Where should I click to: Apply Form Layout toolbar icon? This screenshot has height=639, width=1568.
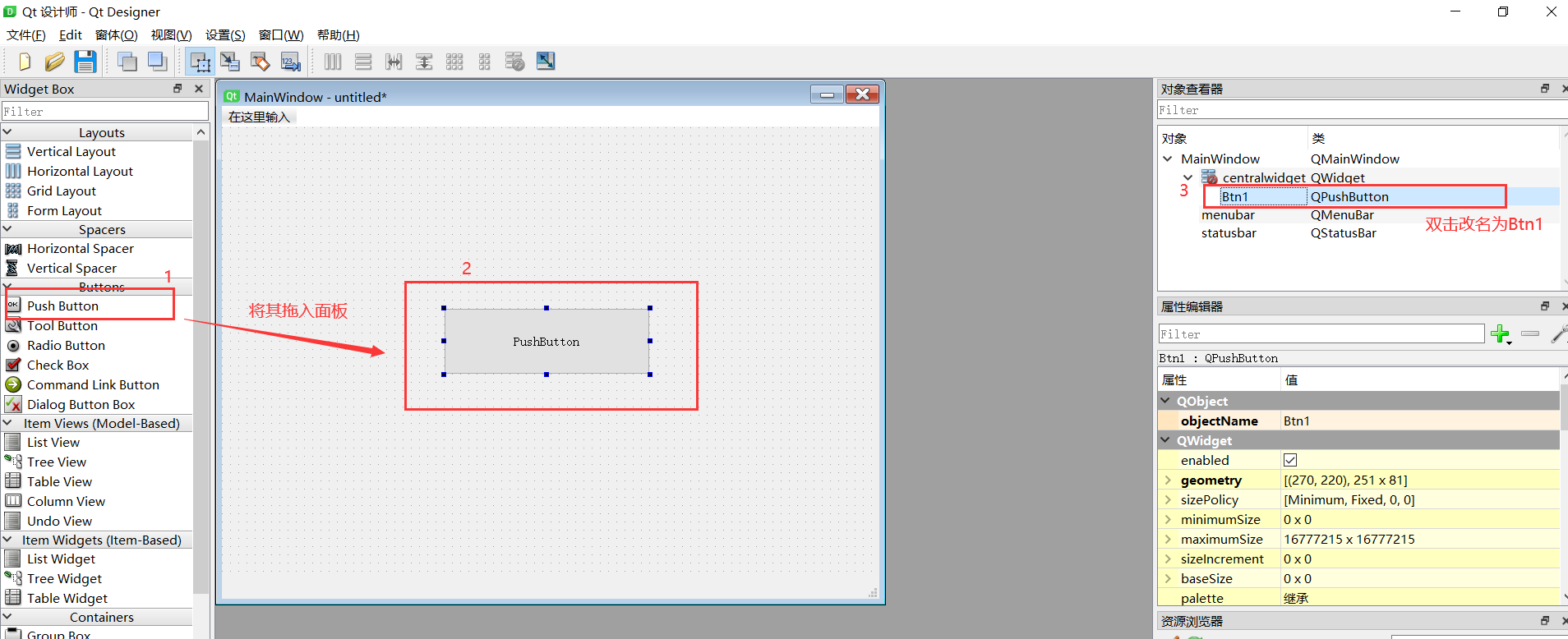(x=485, y=62)
